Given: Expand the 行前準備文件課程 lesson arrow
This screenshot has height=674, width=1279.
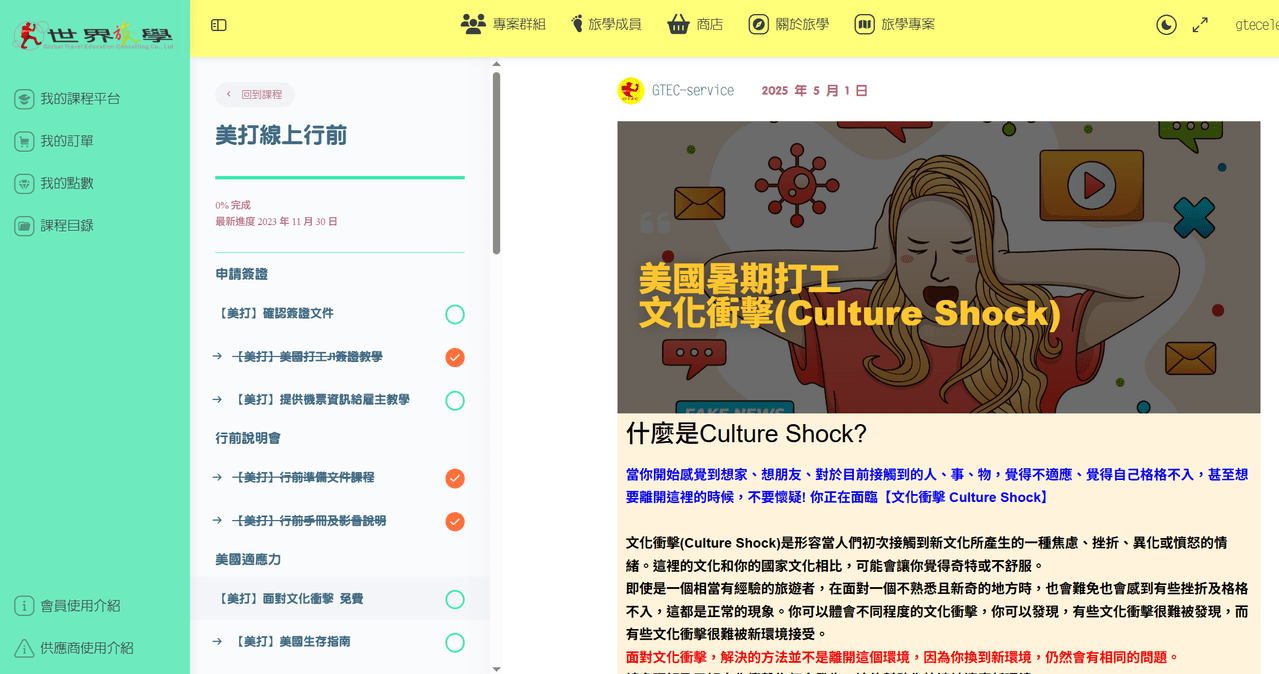Looking at the screenshot, I should pyautogui.click(x=217, y=477).
